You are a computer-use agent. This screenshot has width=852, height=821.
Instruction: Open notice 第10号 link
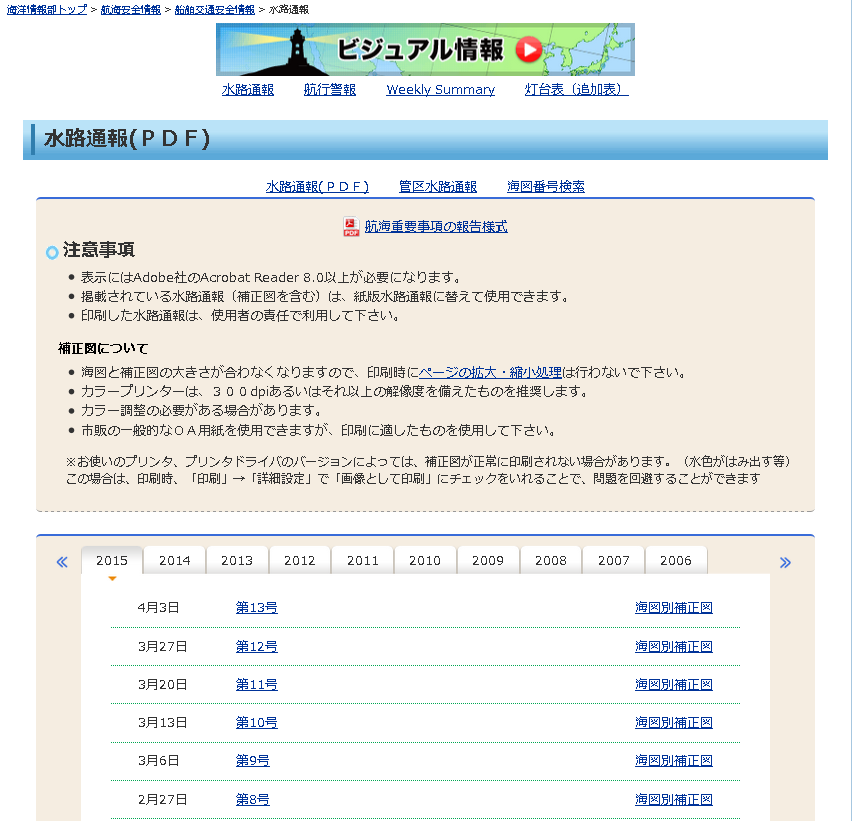(256, 722)
